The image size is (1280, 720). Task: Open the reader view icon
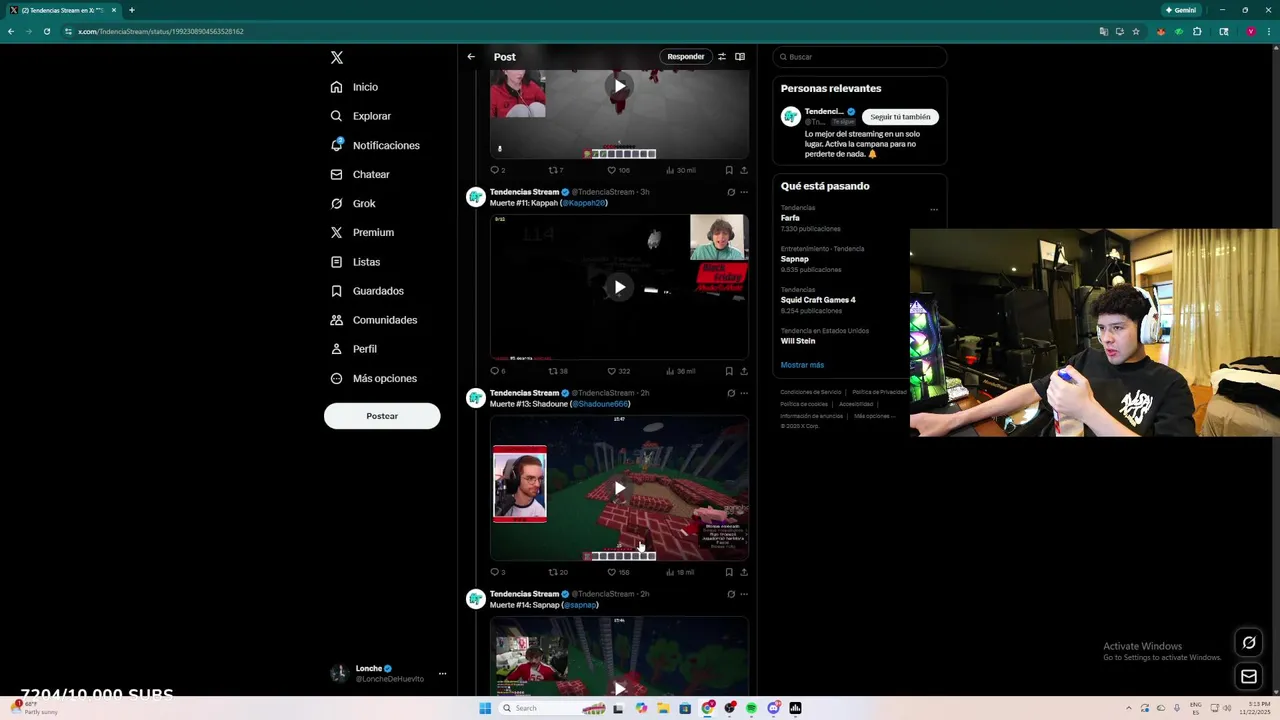pos(740,57)
